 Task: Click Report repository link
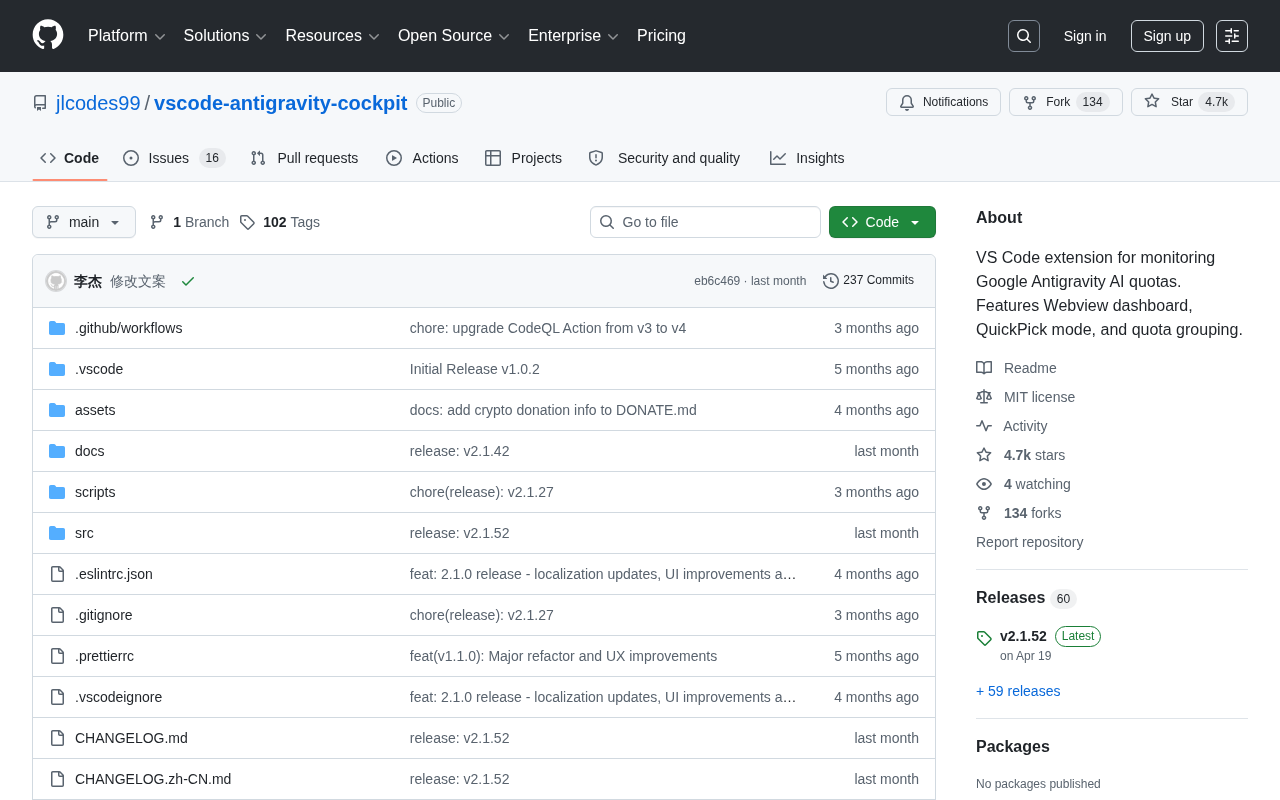click(1029, 542)
